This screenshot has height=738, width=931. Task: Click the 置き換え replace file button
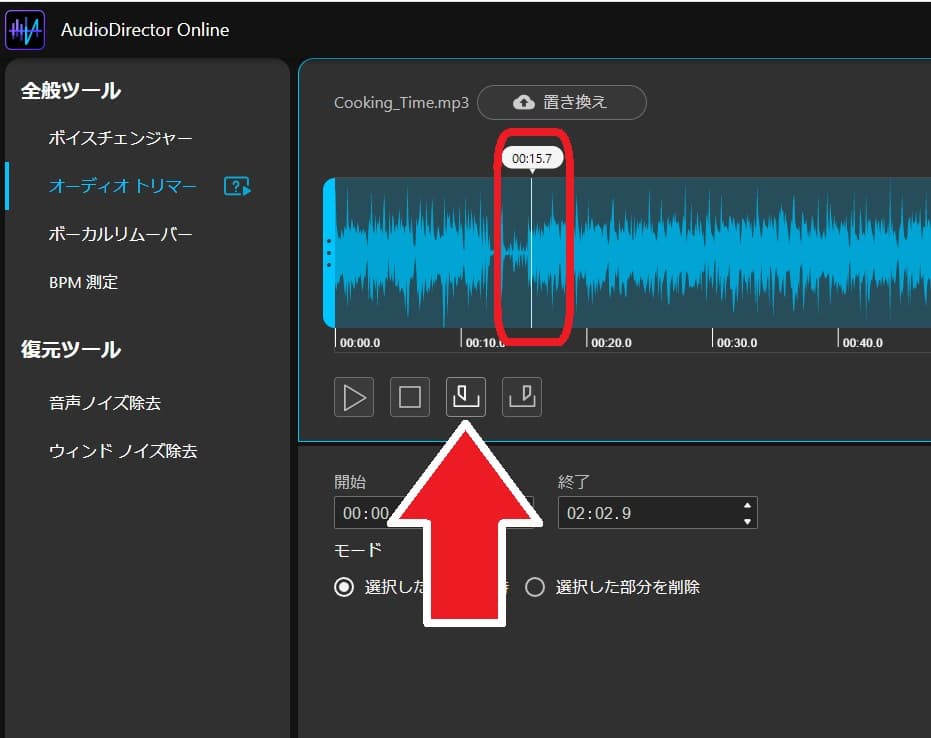point(562,102)
